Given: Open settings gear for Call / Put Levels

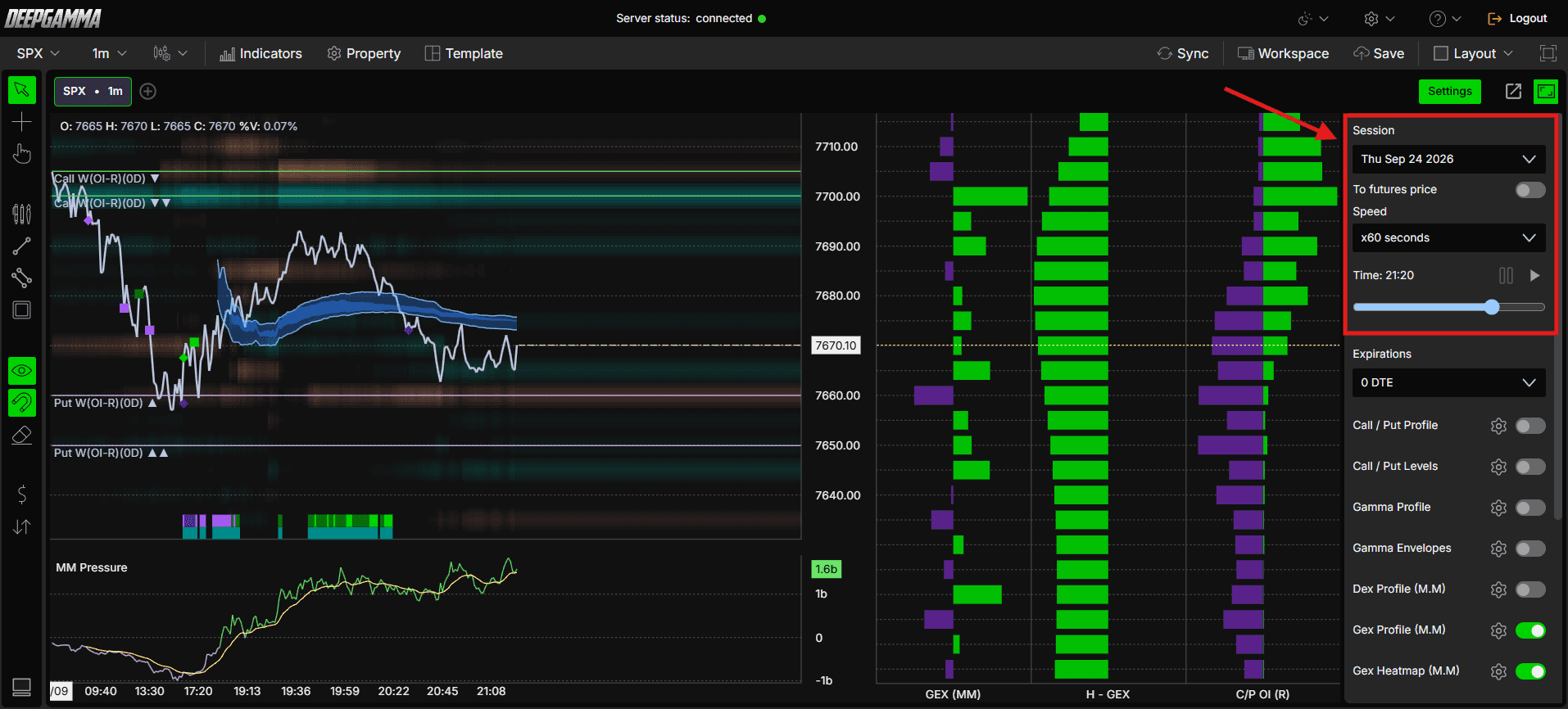Looking at the screenshot, I should click(x=1498, y=467).
